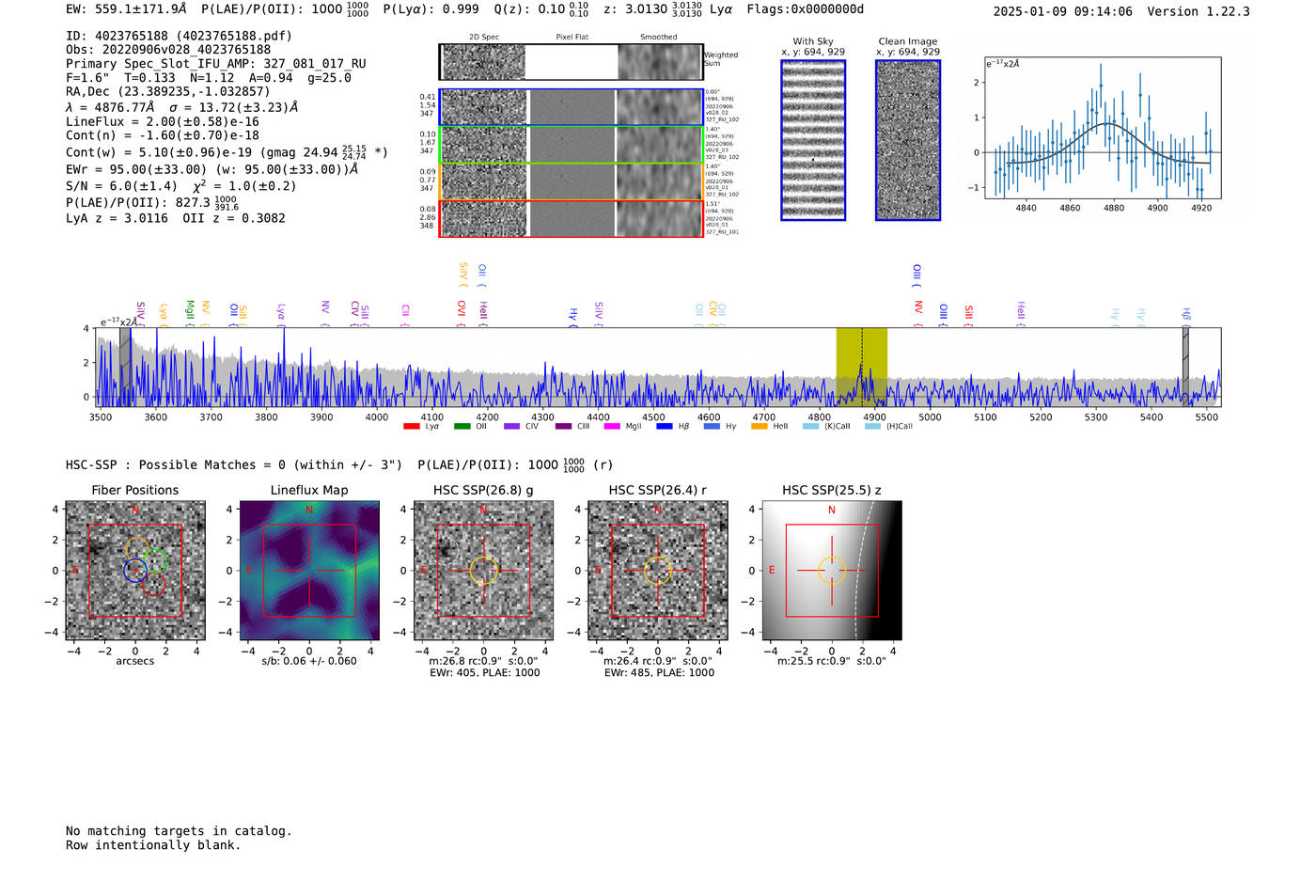Viewport: 1316px width, 896px height.
Task: Click the m:25.5 caption under z image
Action: pyautogui.click(x=832, y=661)
